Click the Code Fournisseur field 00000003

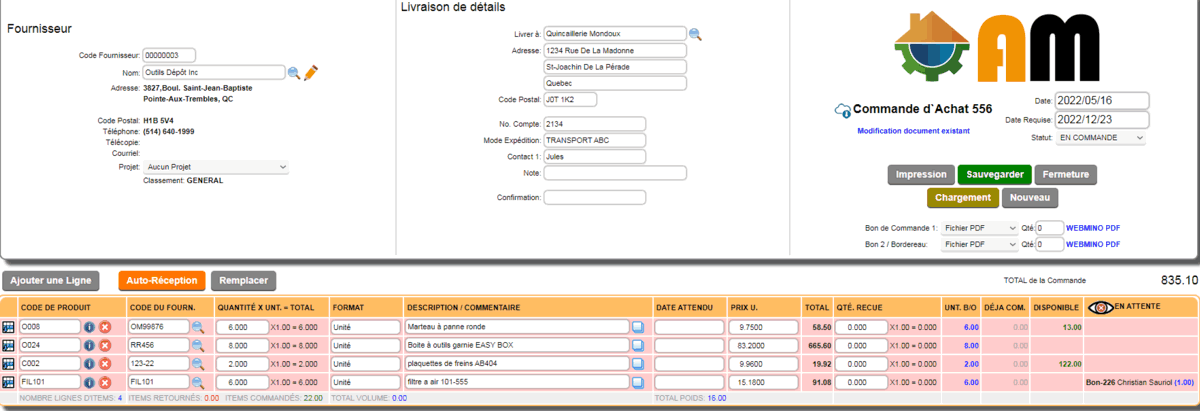point(168,55)
